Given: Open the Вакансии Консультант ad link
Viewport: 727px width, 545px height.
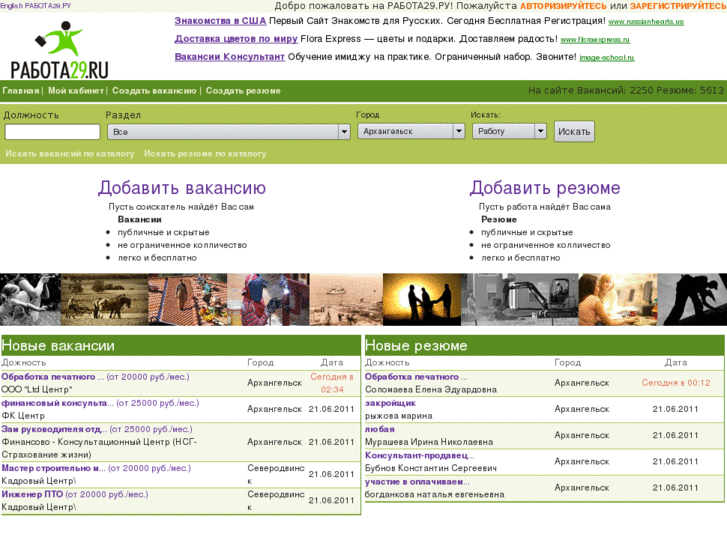Looking at the screenshot, I should click(230, 57).
